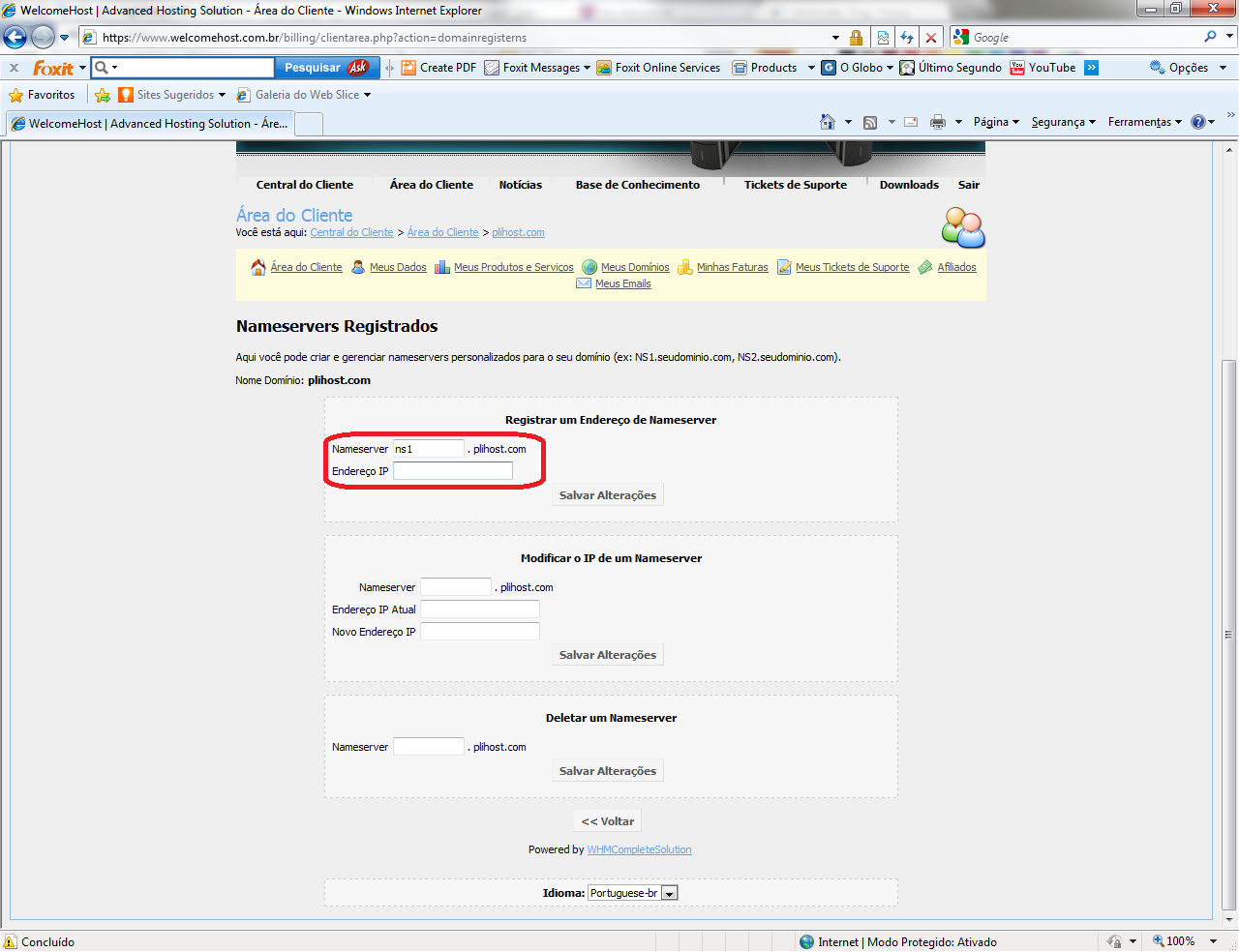Click the browser Back arrow button
Viewport: 1239px width, 952px height.
[15, 38]
